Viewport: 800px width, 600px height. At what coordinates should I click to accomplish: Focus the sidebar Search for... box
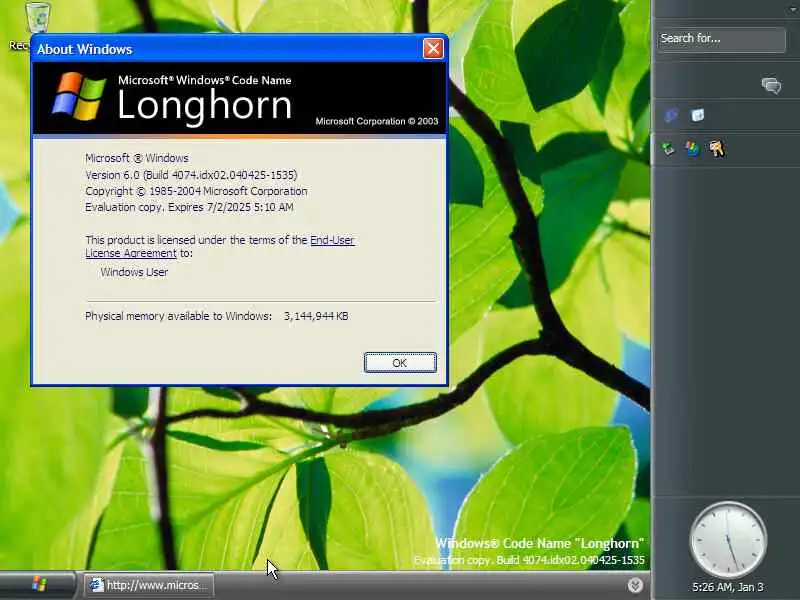coord(721,39)
